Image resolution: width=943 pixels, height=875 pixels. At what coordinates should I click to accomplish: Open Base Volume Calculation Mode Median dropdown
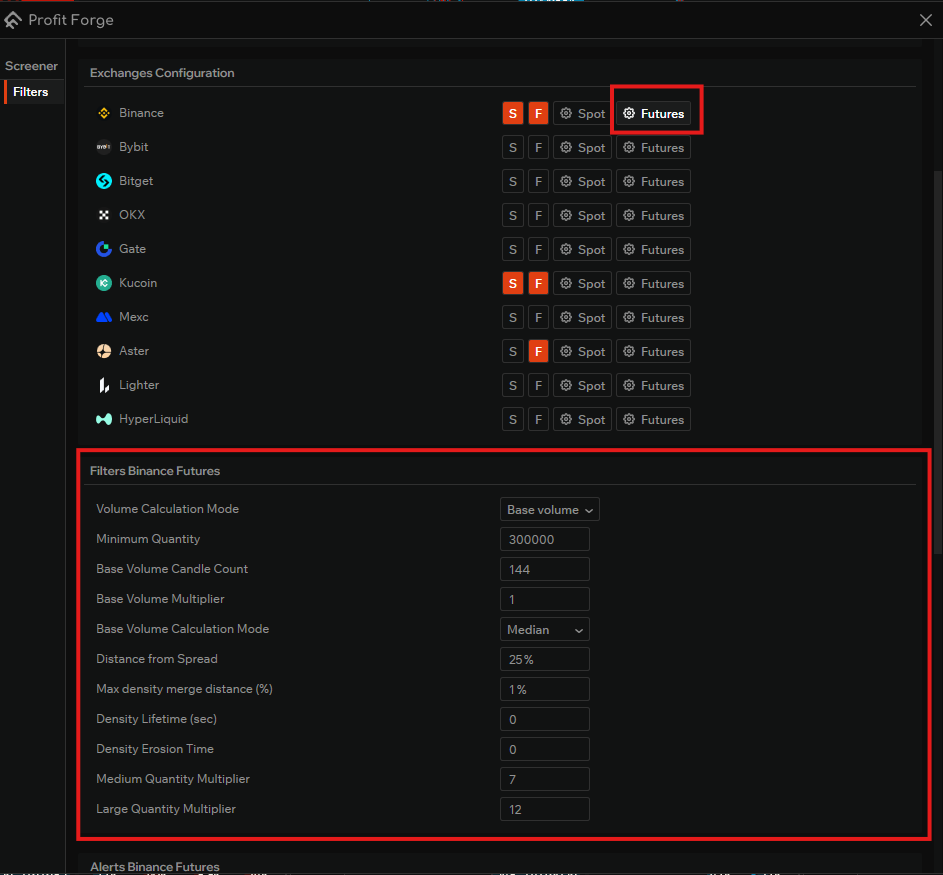[x=545, y=630]
